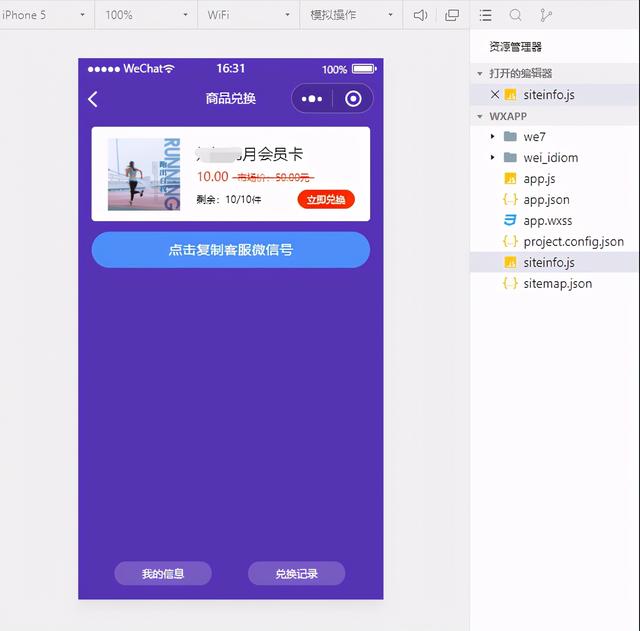This screenshot has height=631, width=640.
Task: Click the wei_idiom folder icon
Action: click(x=510, y=157)
